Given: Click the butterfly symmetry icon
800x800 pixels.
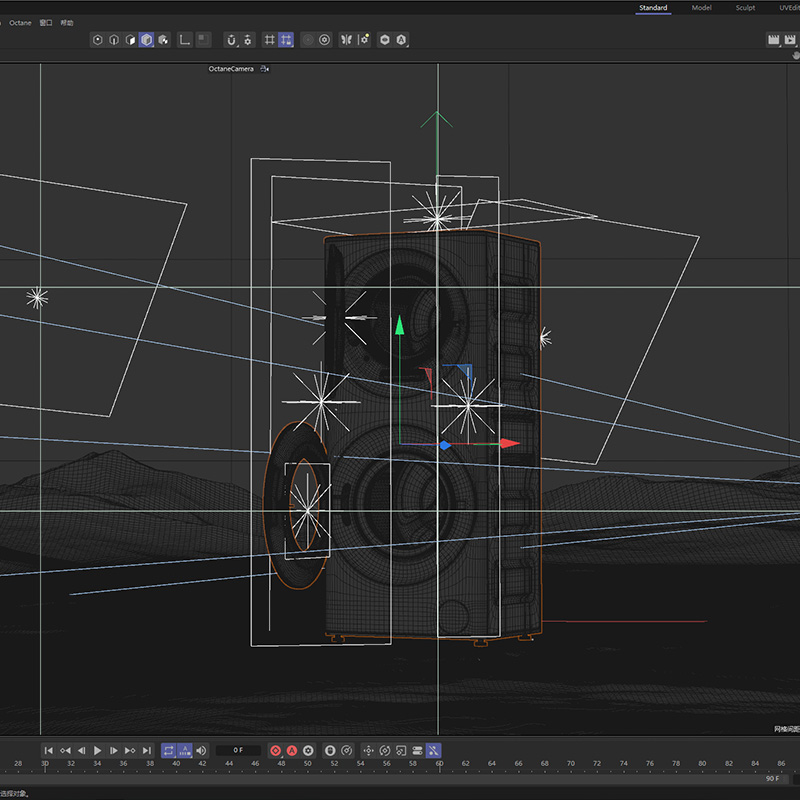Looking at the screenshot, I should point(347,40).
